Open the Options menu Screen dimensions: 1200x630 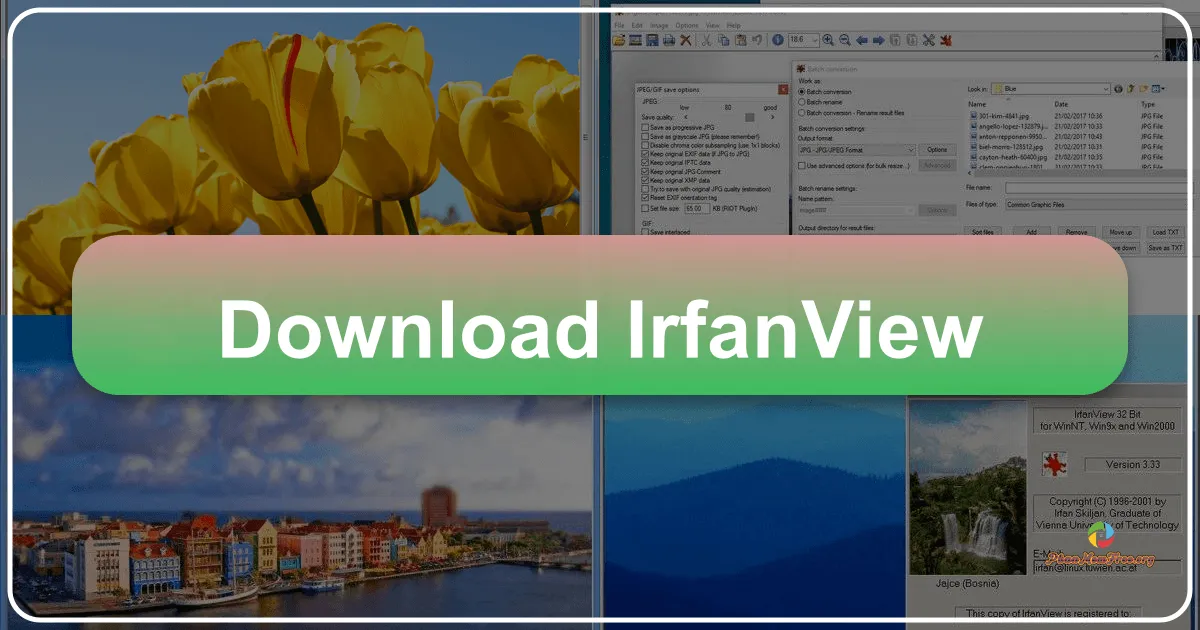click(688, 25)
